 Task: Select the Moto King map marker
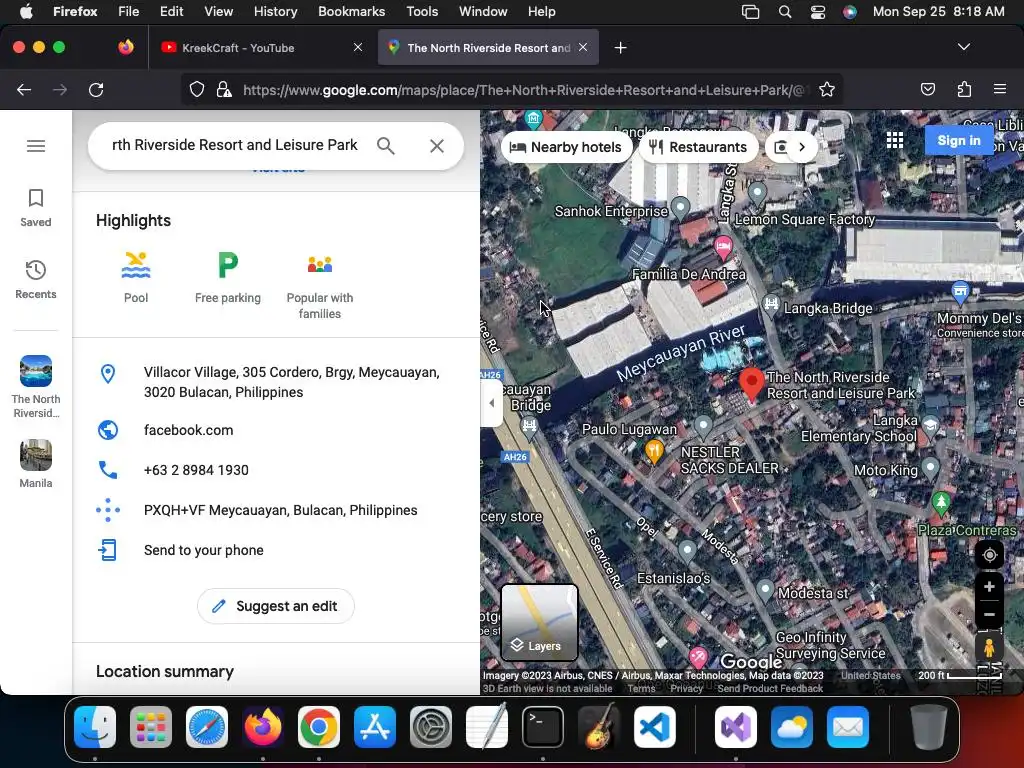point(931,468)
